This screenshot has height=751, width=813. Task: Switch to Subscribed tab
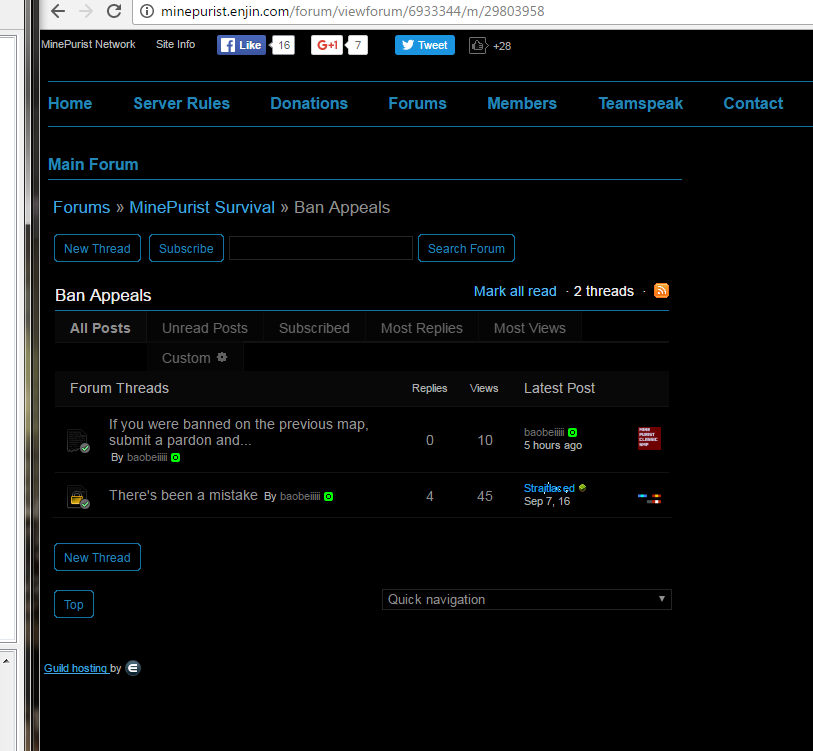pyautogui.click(x=314, y=328)
